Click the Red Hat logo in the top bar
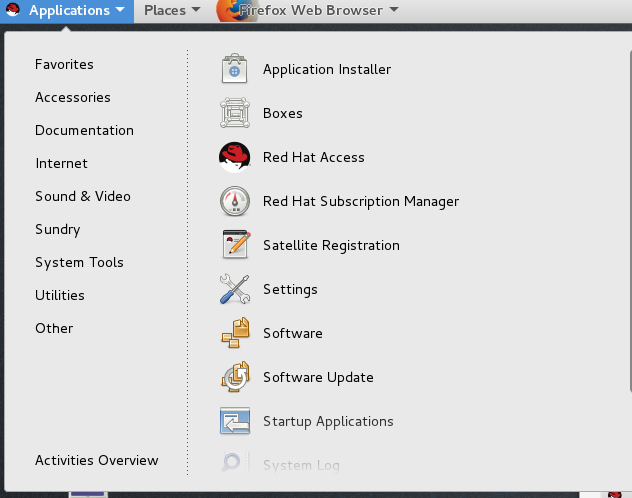 tap(13, 10)
